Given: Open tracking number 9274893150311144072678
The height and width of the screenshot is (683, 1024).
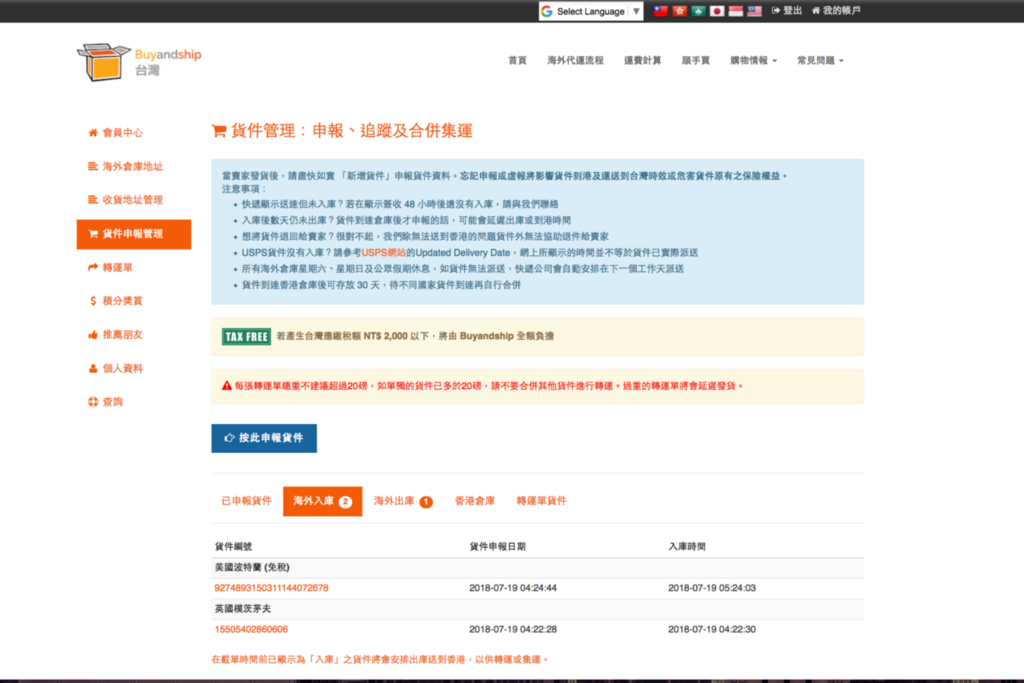Looking at the screenshot, I should (271, 588).
